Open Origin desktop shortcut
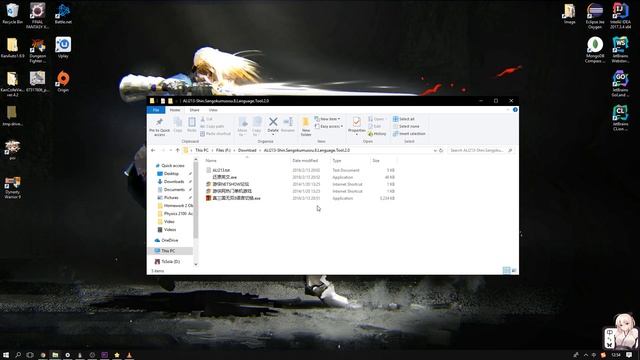 point(63,81)
